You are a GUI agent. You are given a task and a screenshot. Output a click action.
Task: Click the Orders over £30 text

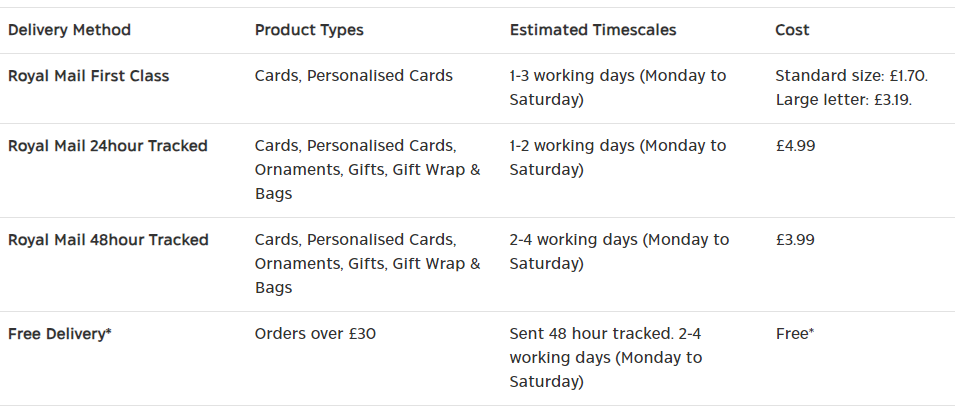pos(315,334)
